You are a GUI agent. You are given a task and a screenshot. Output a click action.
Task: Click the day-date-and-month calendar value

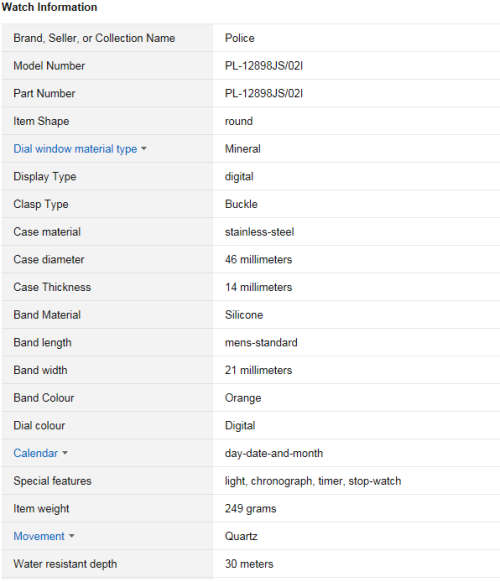tap(274, 453)
